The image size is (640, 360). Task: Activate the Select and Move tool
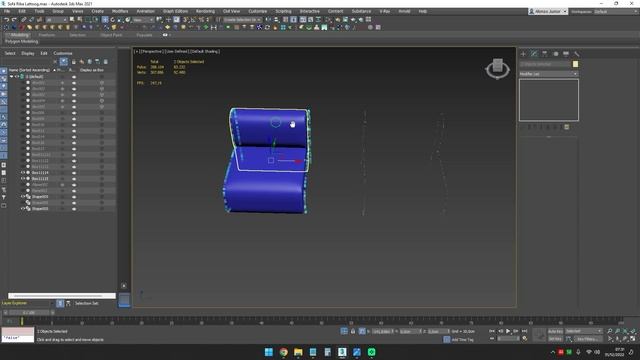tap(105, 20)
